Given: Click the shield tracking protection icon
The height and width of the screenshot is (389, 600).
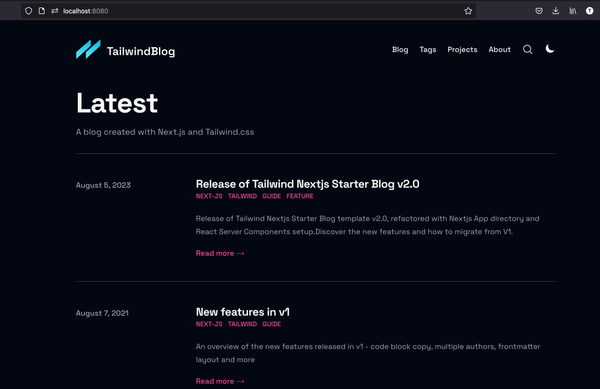Looking at the screenshot, I should coord(29,11).
